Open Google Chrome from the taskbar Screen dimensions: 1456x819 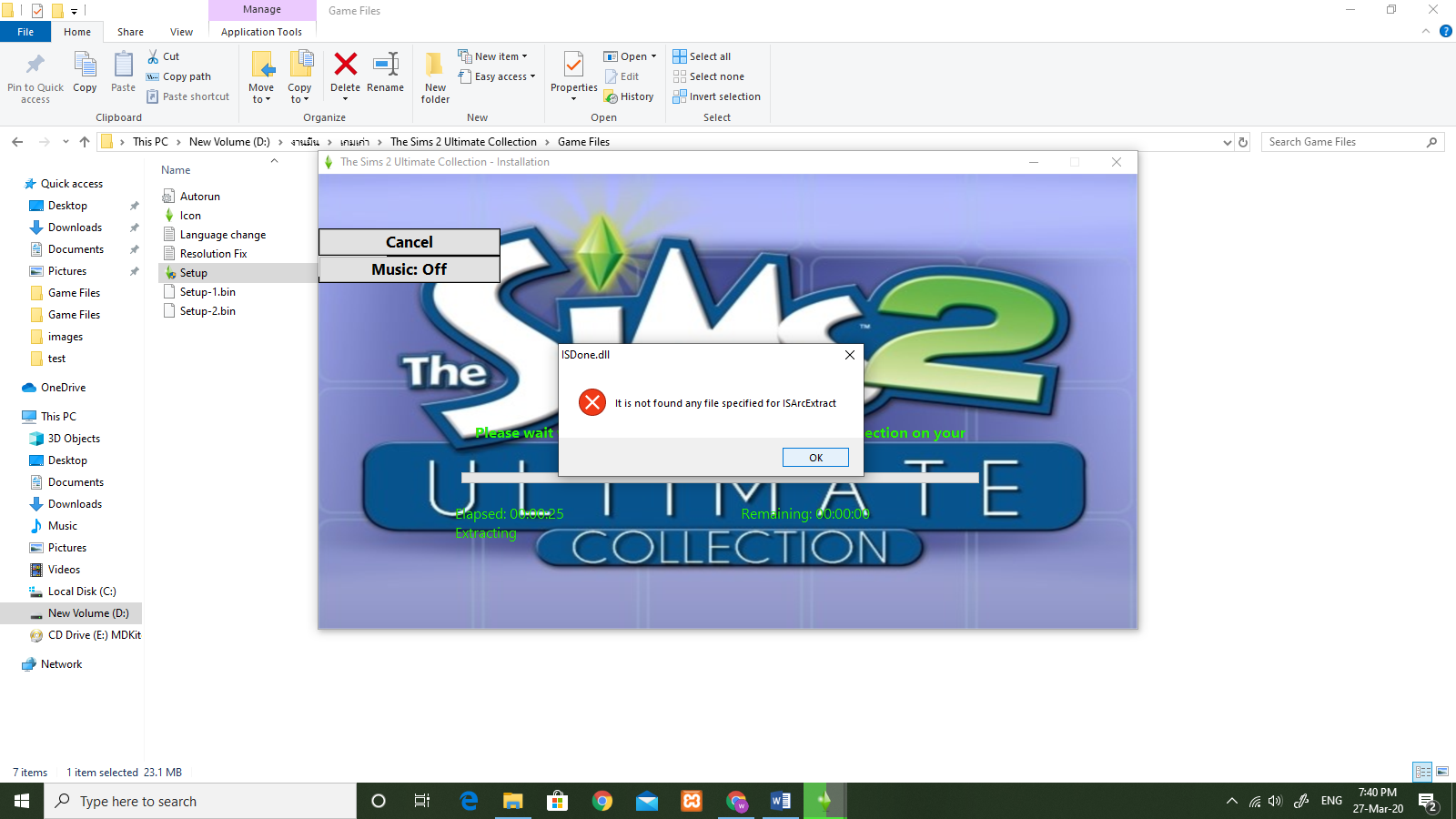coord(602,801)
